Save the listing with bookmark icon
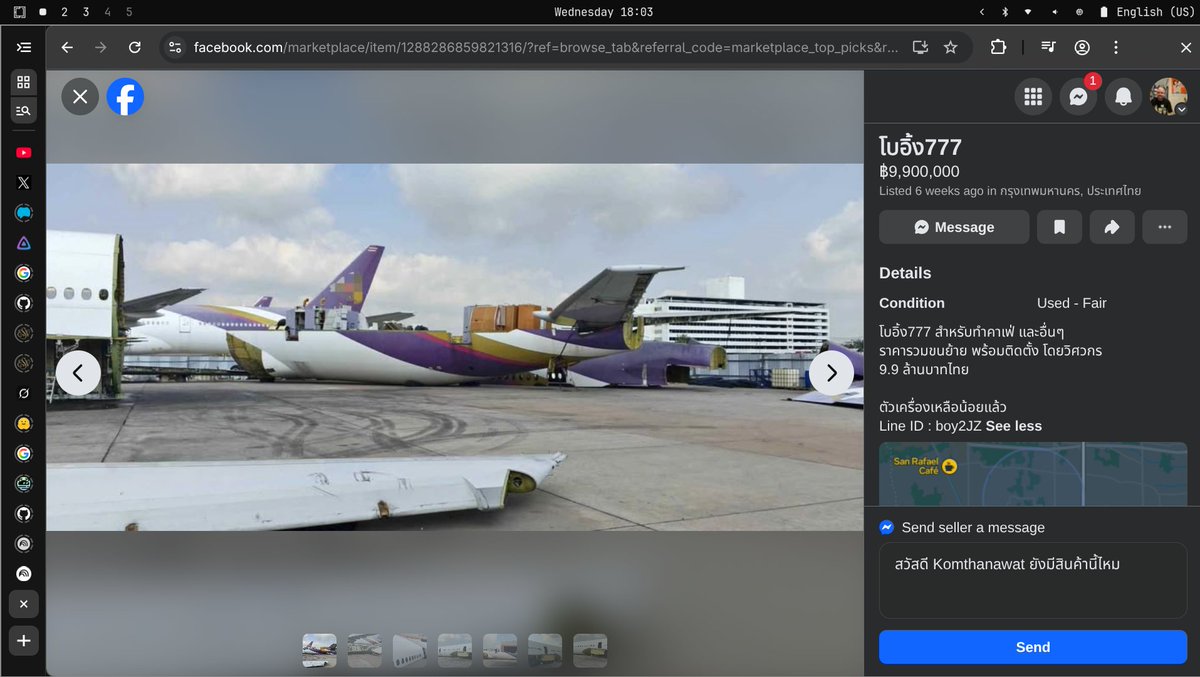The image size is (1200, 677). coord(1059,227)
